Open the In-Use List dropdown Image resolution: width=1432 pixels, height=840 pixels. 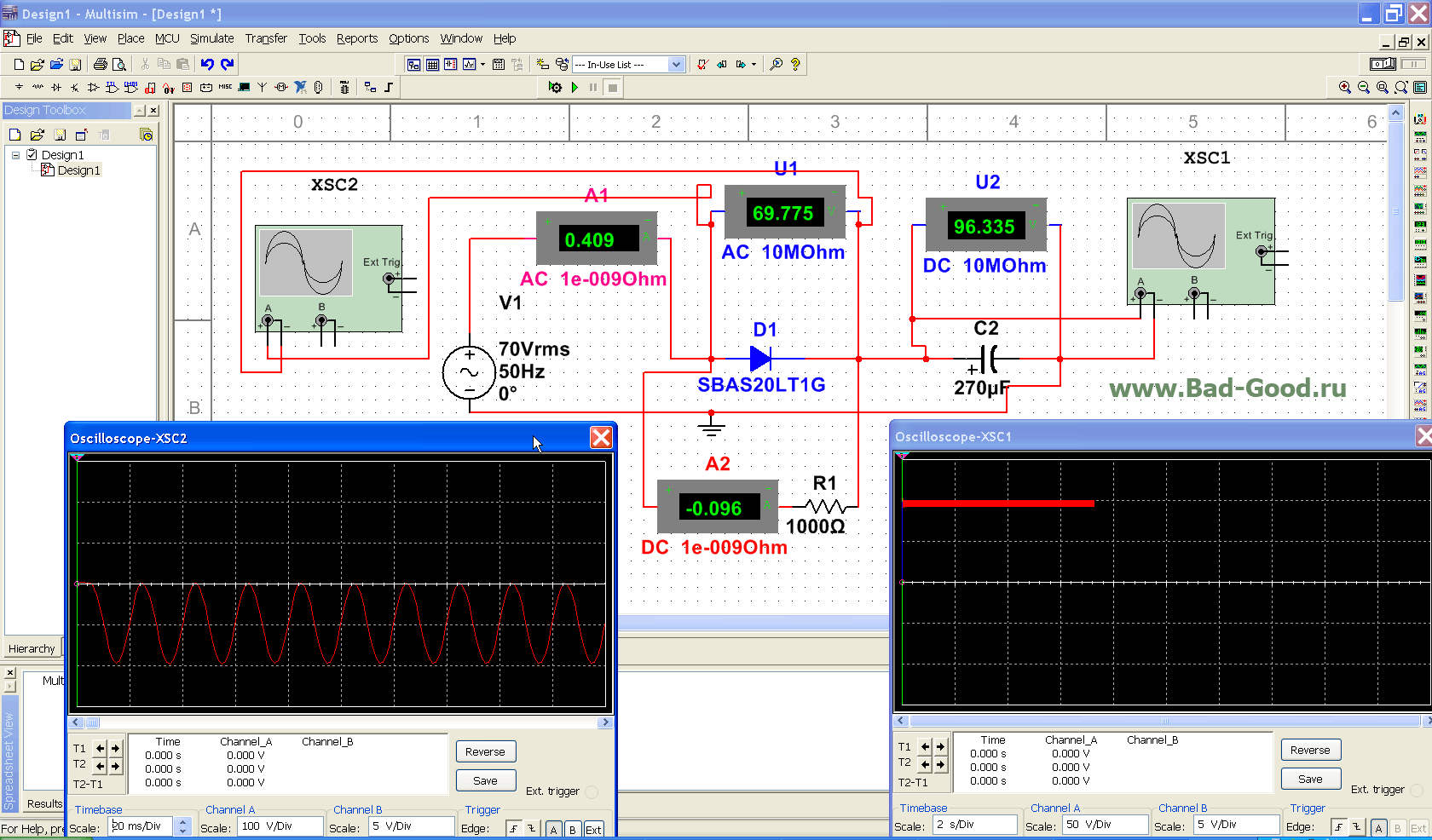(676, 65)
